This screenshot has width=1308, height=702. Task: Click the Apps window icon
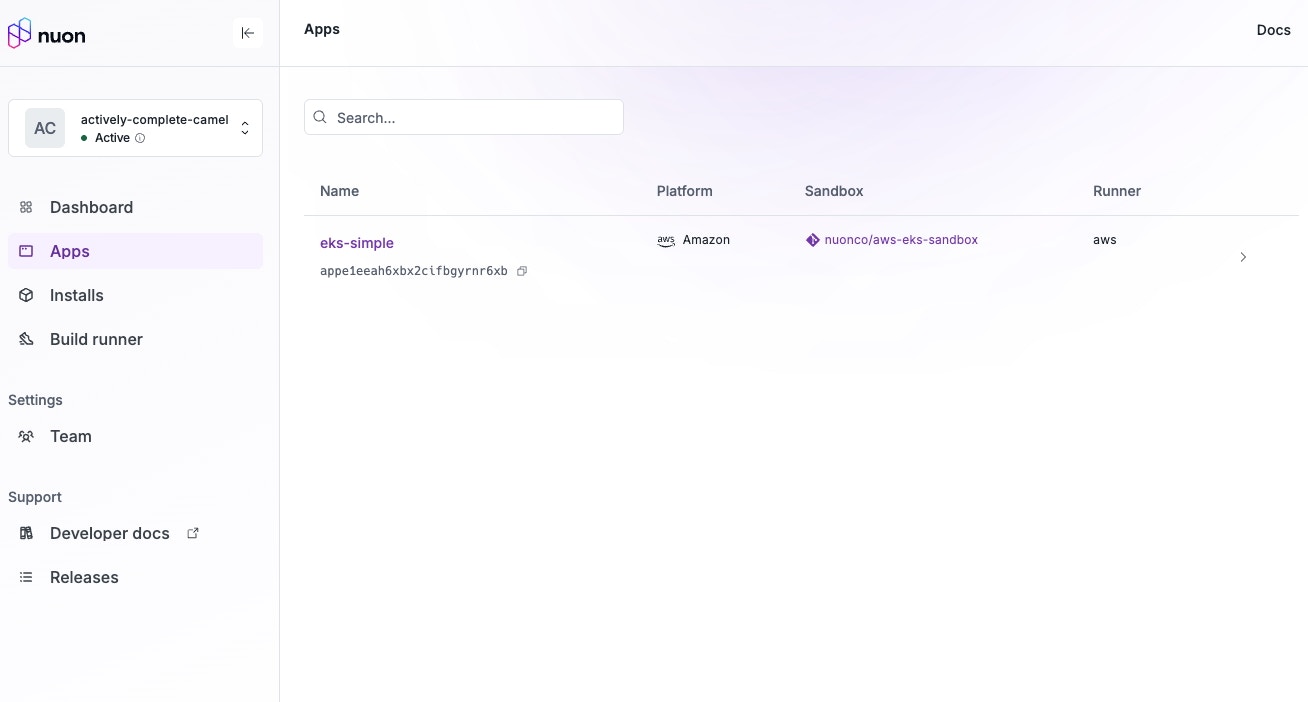tap(27, 251)
